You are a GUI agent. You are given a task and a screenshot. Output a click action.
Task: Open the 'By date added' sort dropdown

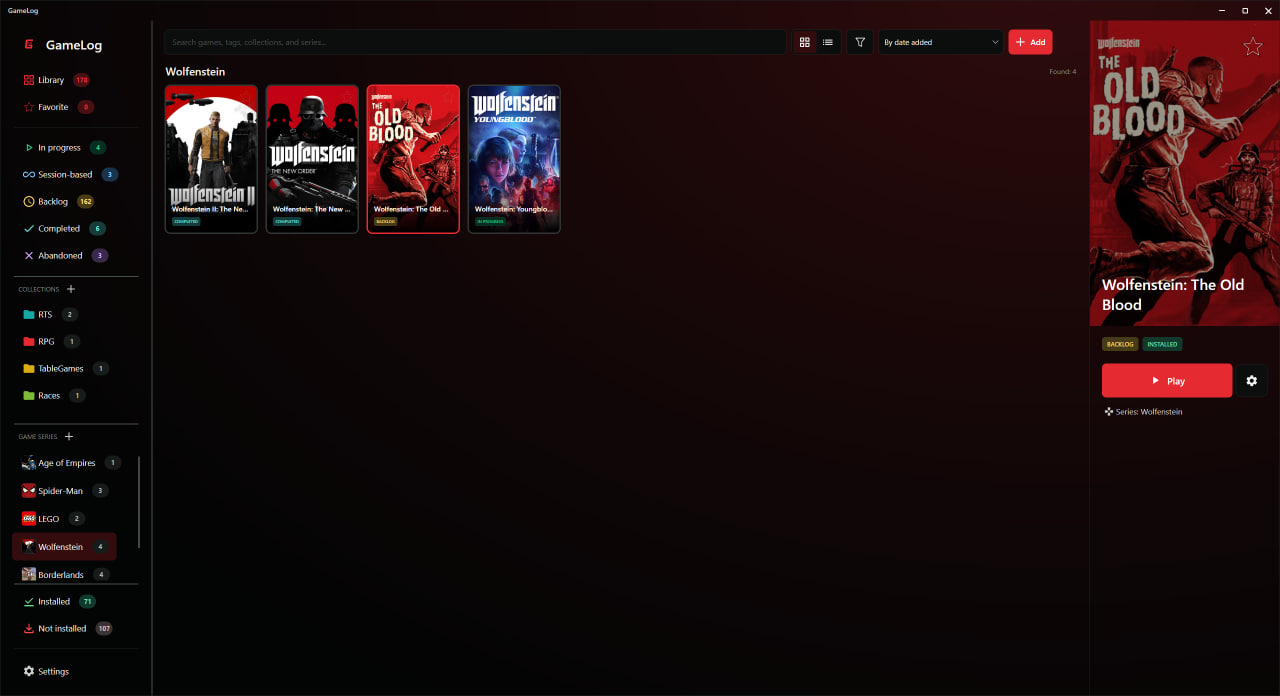pos(940,42)
